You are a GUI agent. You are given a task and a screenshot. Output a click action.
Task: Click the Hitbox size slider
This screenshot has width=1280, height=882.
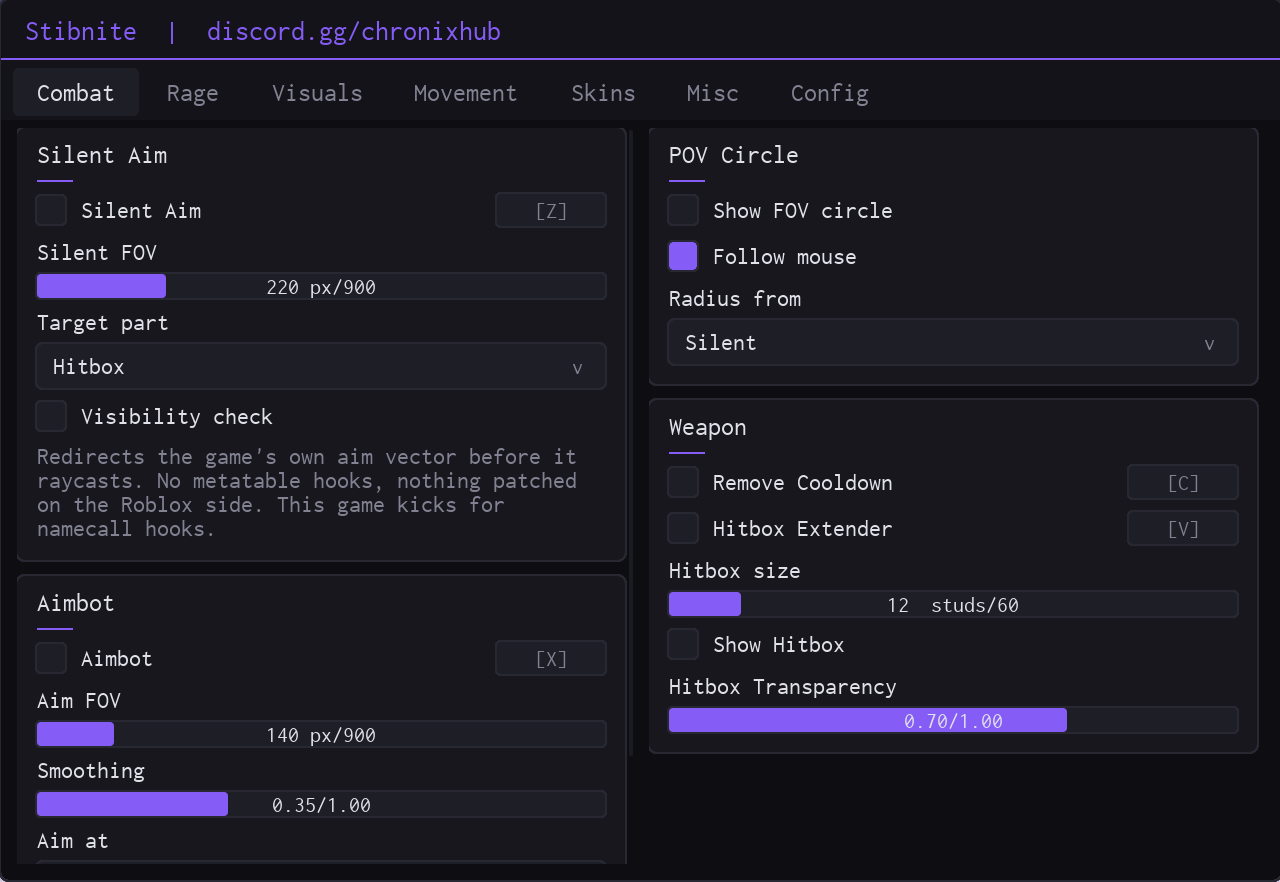953,604
